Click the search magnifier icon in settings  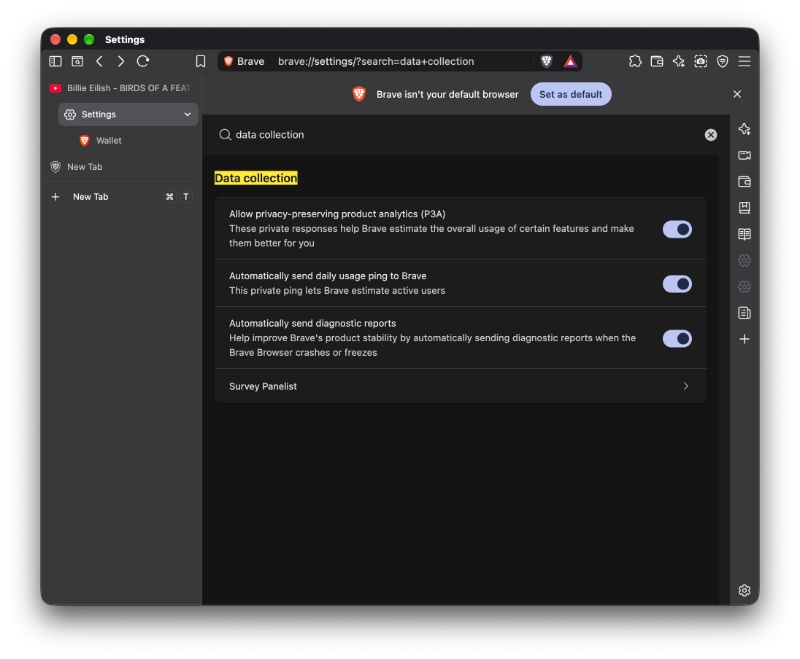pos(225,135)
